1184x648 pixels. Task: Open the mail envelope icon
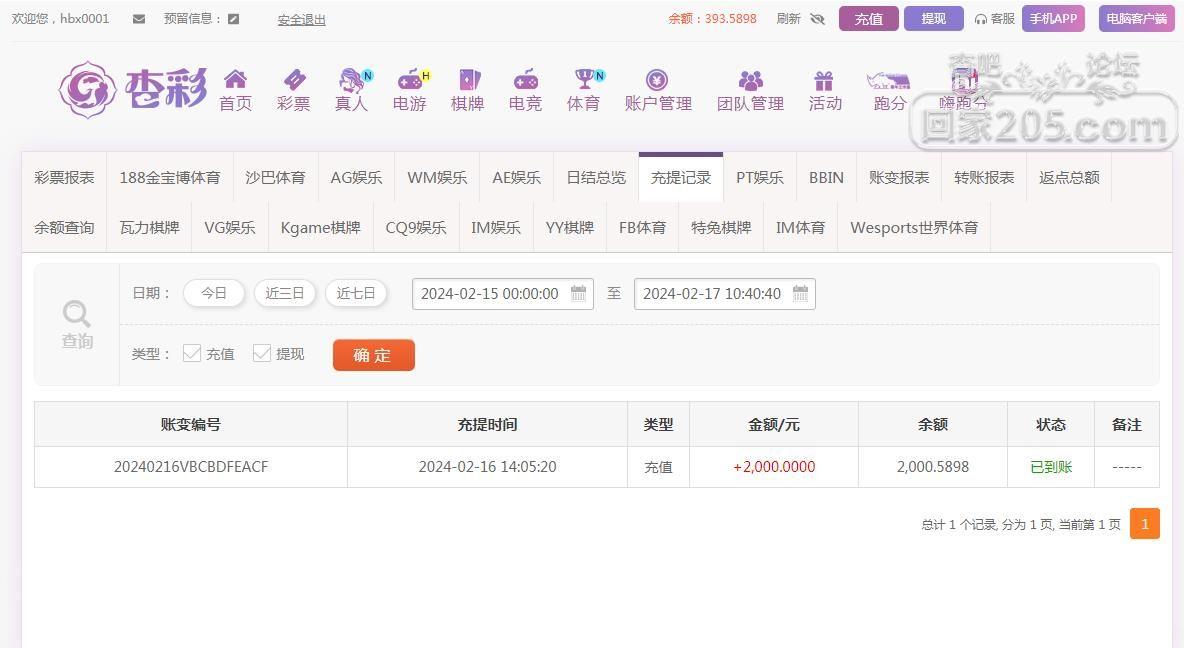(139, 19)
